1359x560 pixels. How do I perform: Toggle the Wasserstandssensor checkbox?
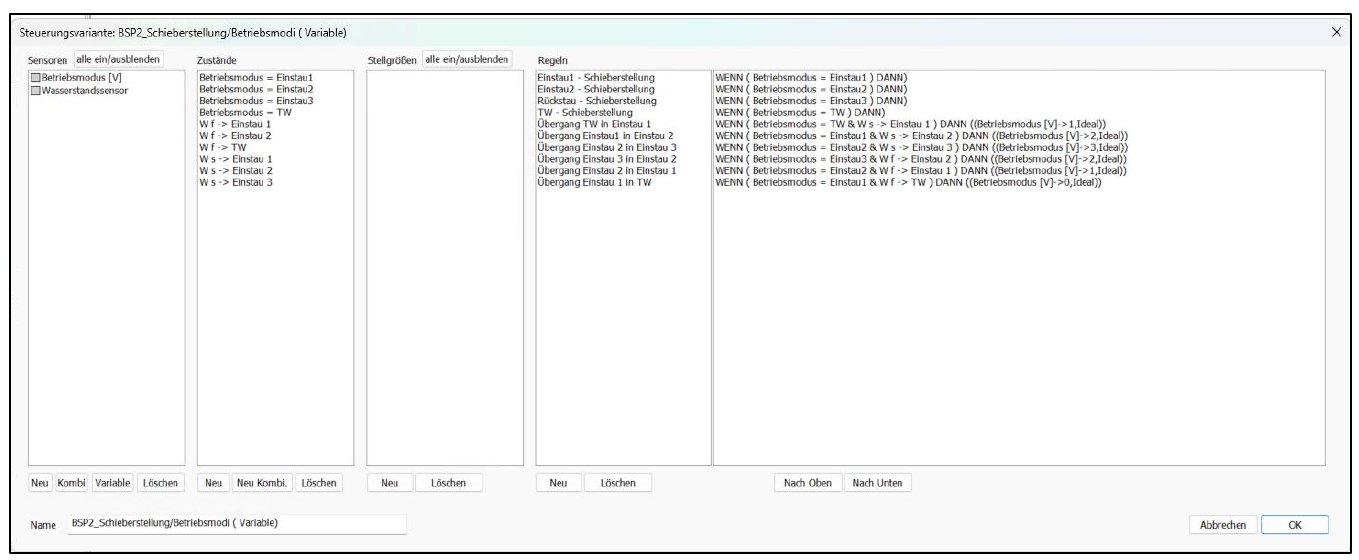pyautogui.click(x=35, y=90)
